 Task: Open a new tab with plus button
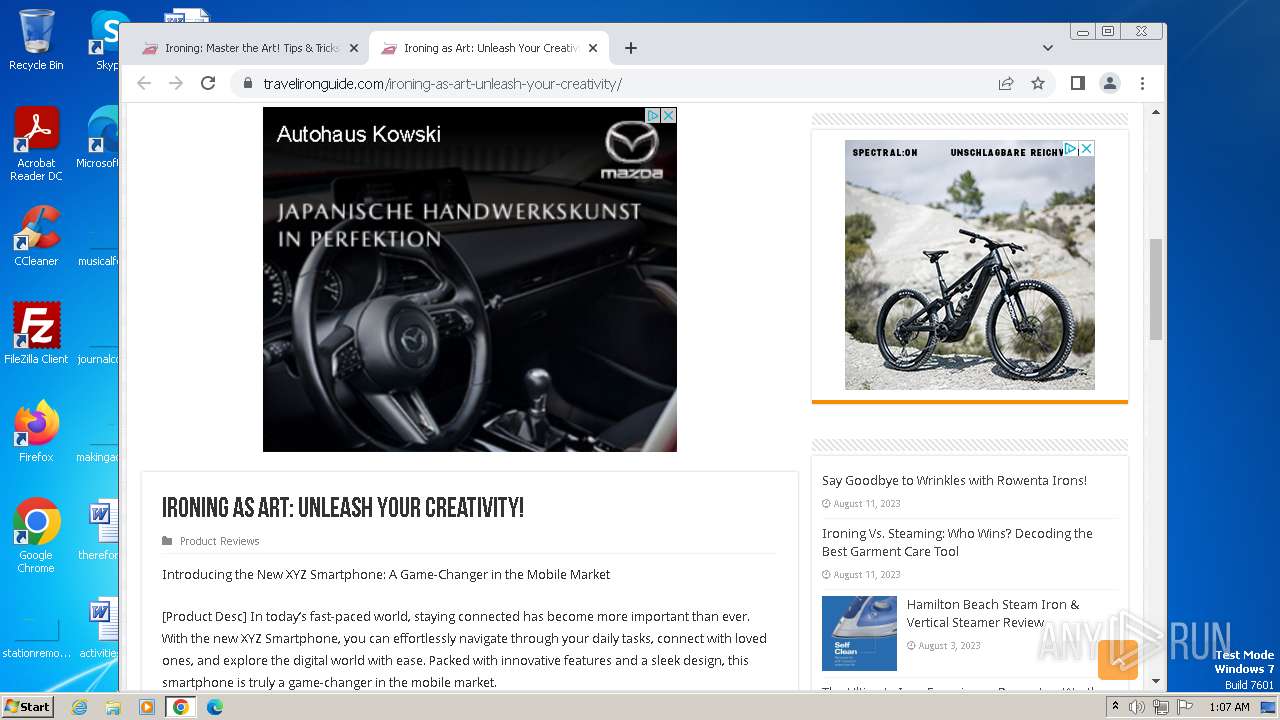[x=630, y=48]
